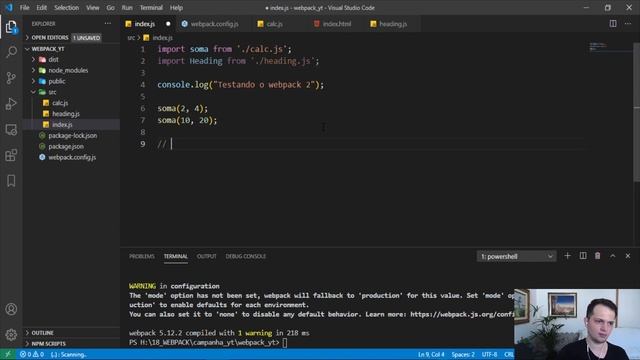640x360 pixels.
Task: Open the File menu
Action: (24, 8)
